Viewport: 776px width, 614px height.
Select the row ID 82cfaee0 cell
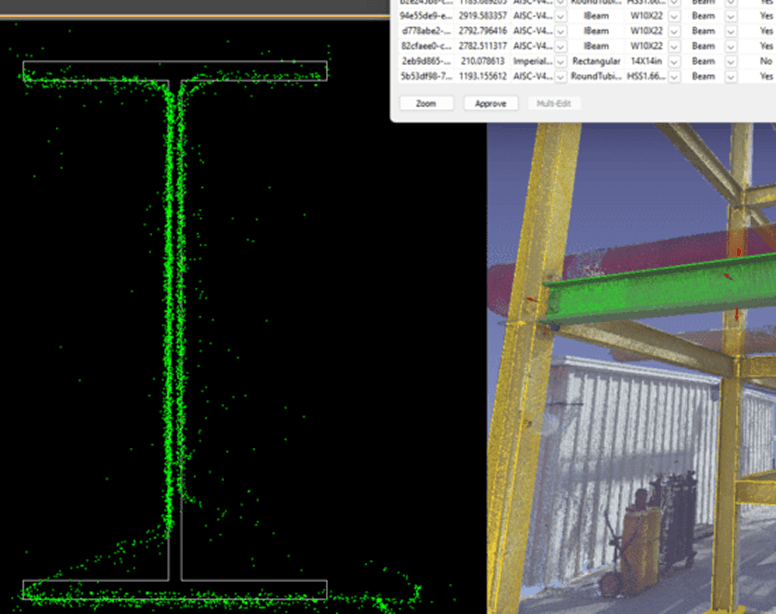click(x=426, y=46)
